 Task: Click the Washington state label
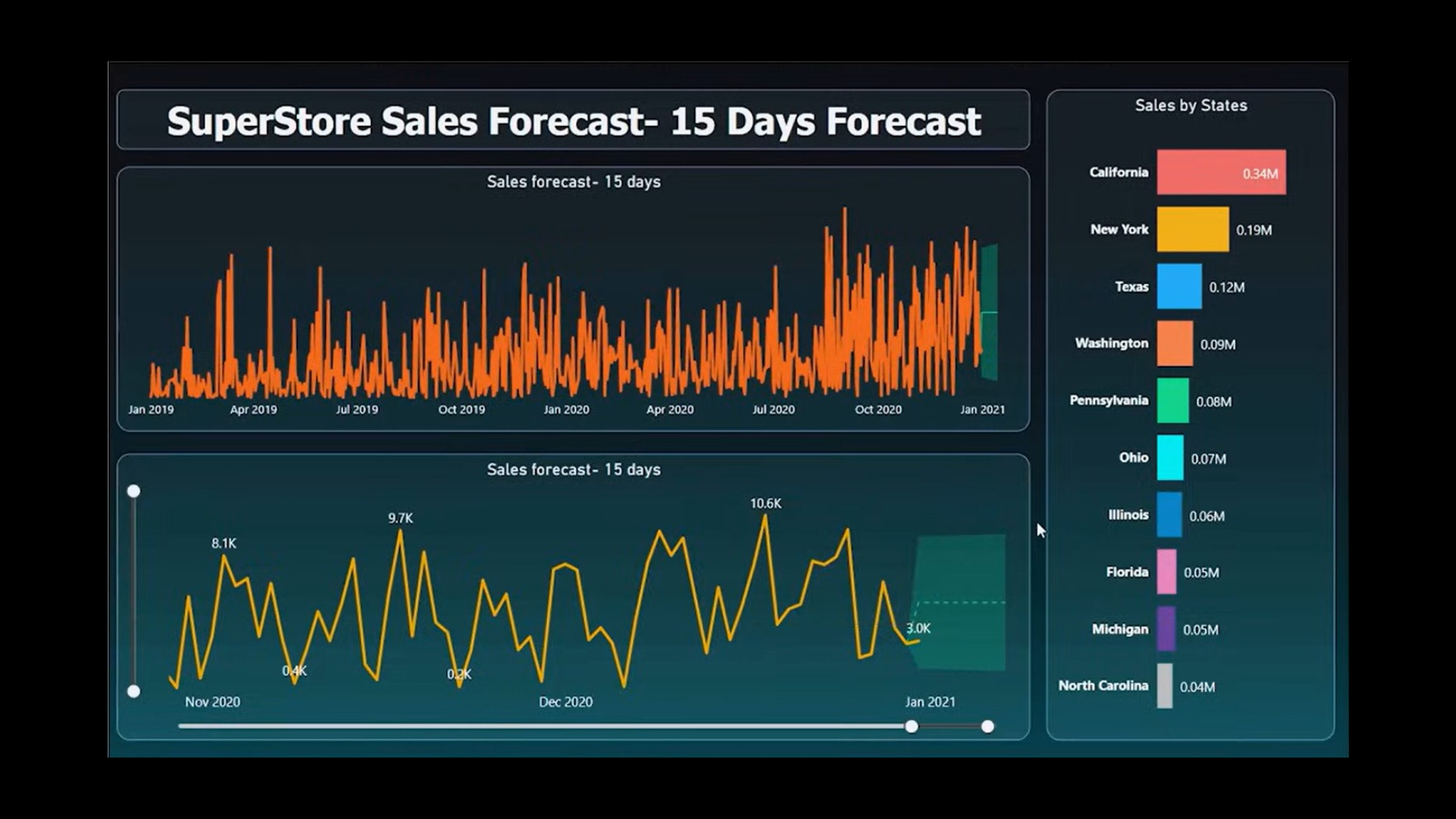click(1112, 344)
